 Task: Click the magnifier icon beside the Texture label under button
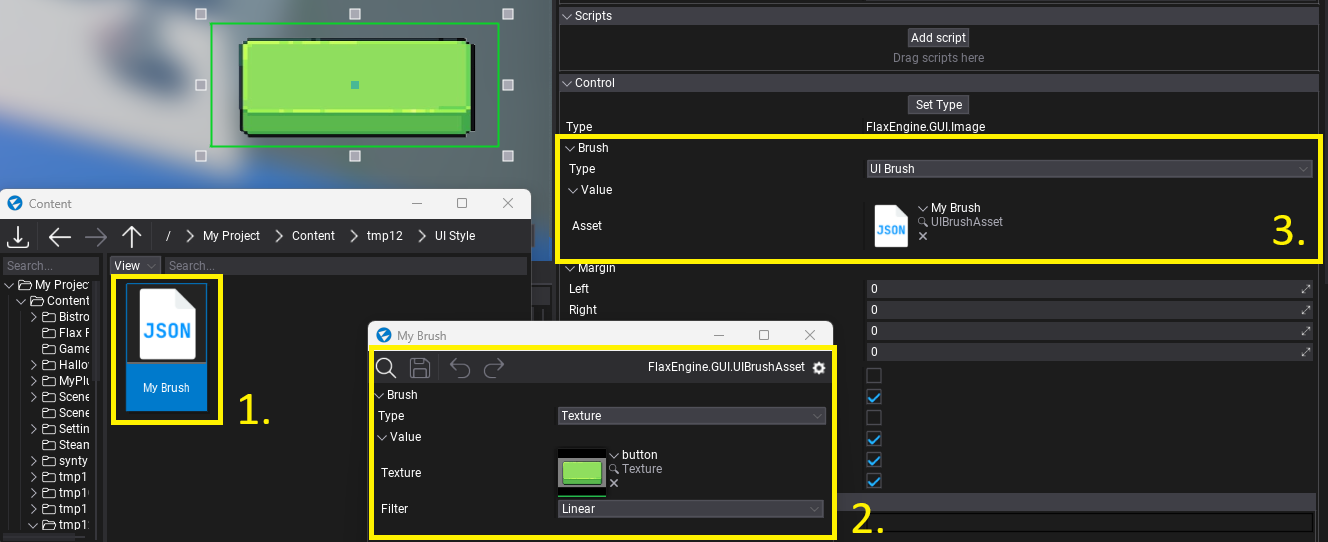tap(614, 469)
